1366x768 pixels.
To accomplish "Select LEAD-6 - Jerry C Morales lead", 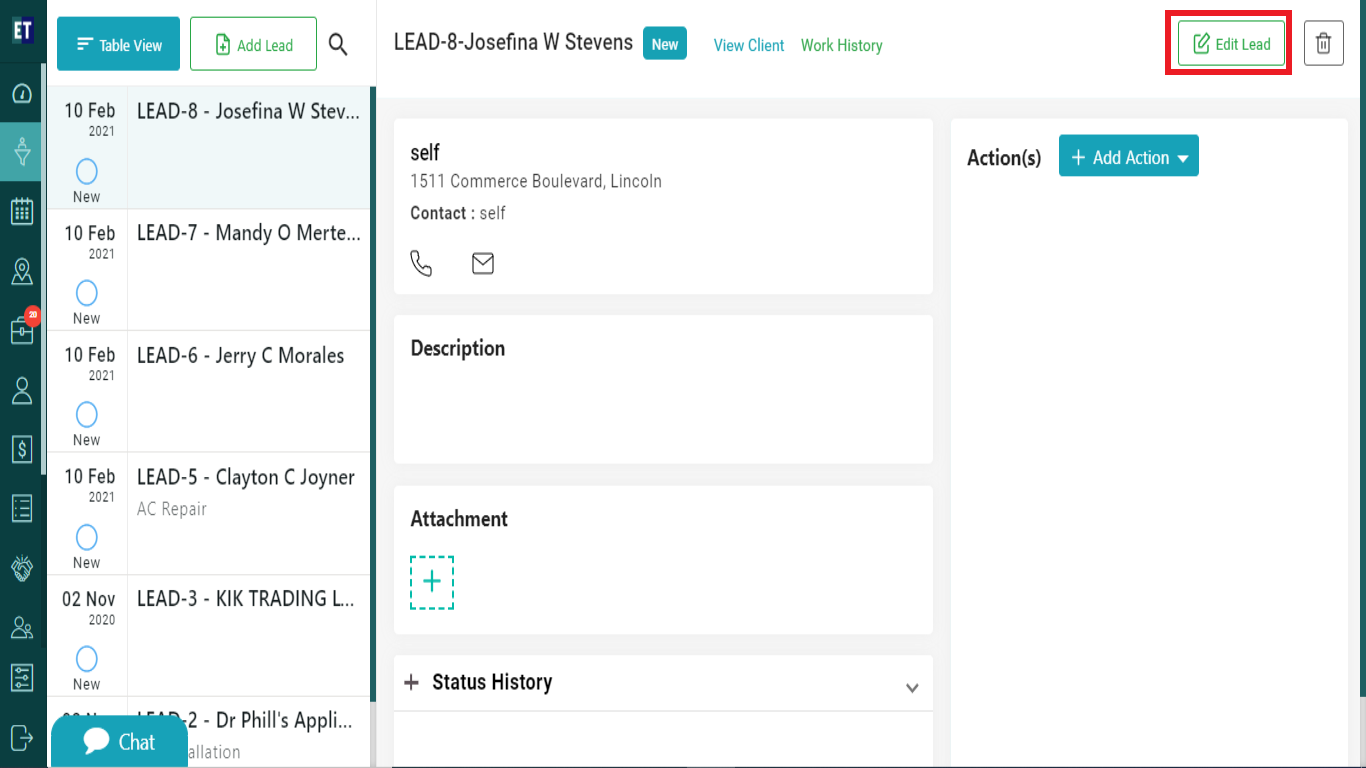I will click(x=209, y=392).
